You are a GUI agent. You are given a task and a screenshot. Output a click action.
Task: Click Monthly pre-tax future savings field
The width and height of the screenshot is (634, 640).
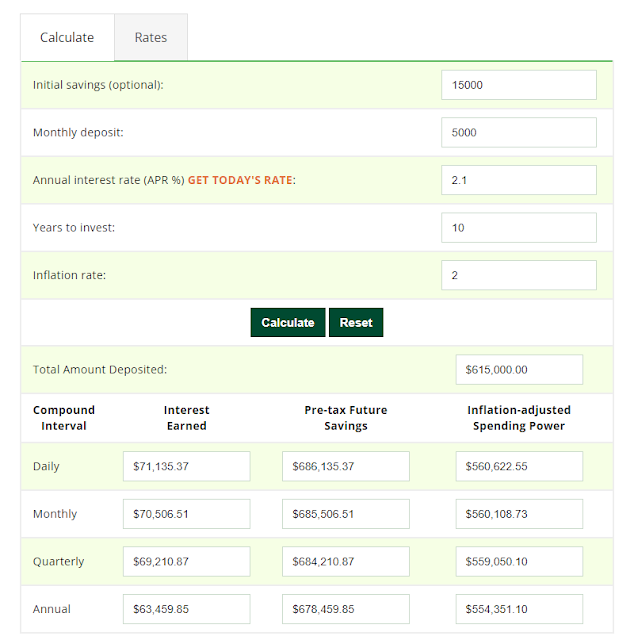345,514
